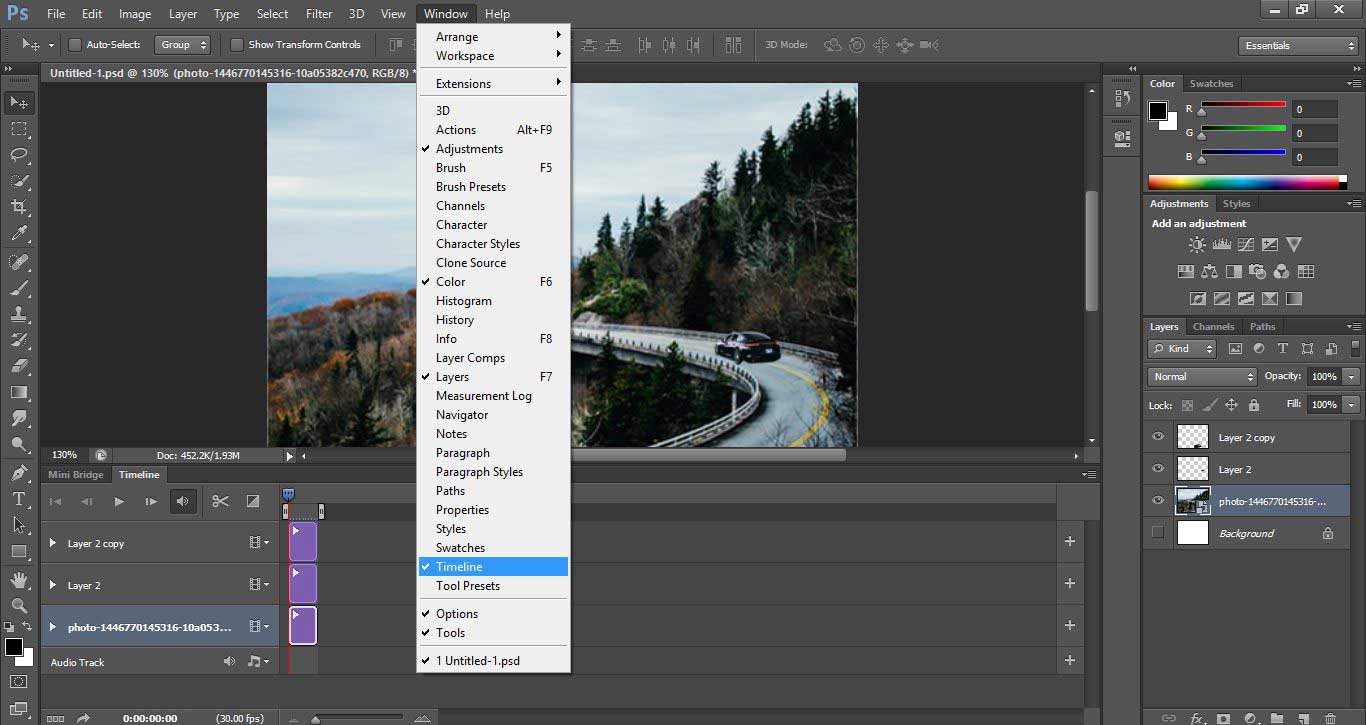Choose Navigator from the Window menu
The height and width of the screenshot is (725, 1366).
coord(462,415)
